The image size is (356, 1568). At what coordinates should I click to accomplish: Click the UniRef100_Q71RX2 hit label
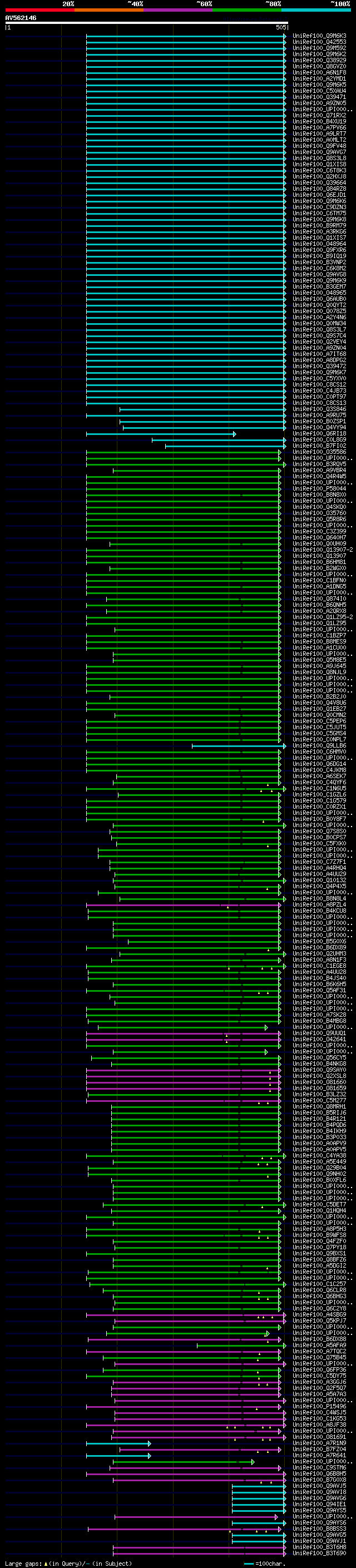coord(319,116)
